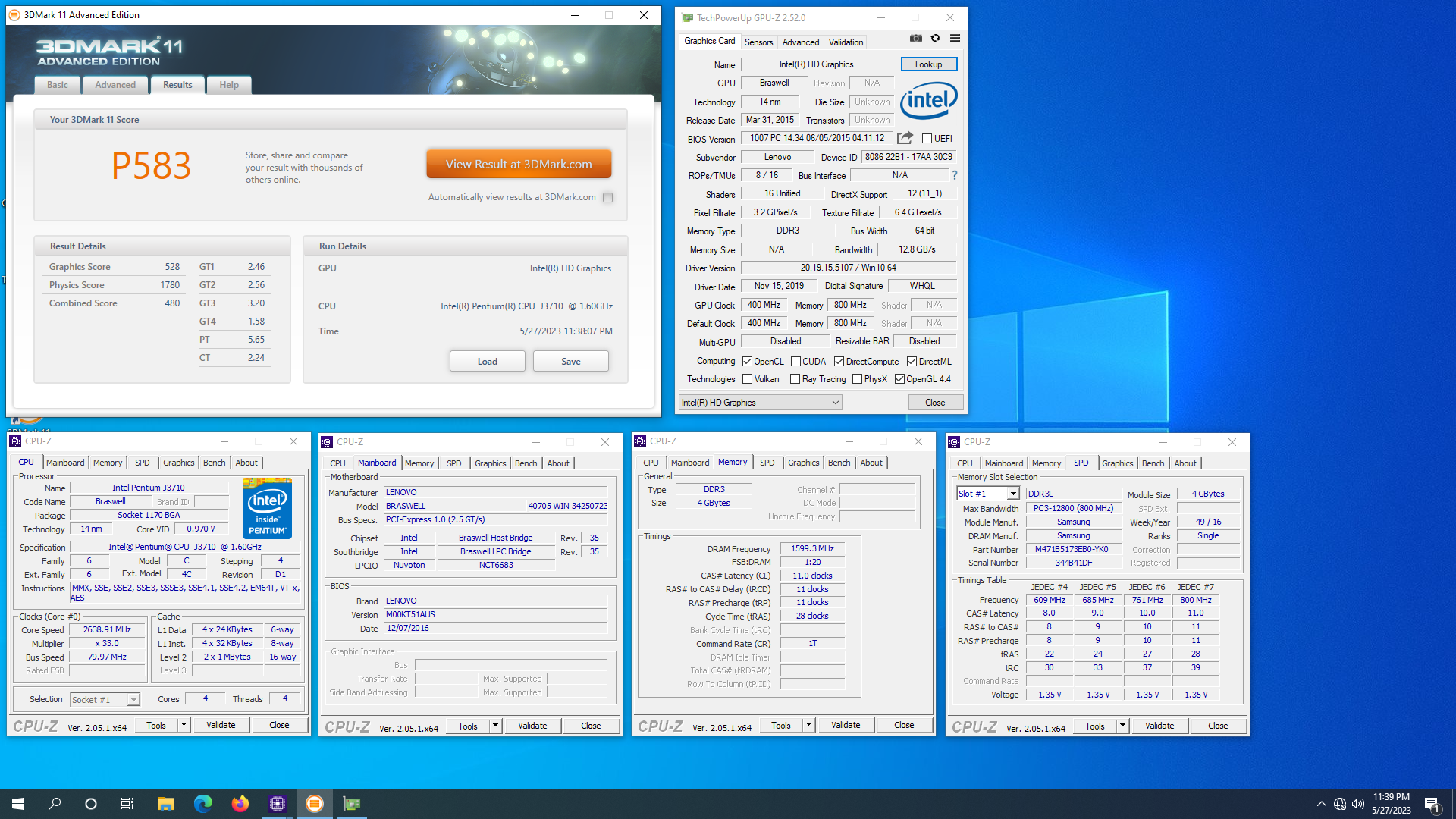Click the Intel Inside Pentium logo in CPU-Z
The height and width of the screenshot is (819, 1456).
(267, 508)
